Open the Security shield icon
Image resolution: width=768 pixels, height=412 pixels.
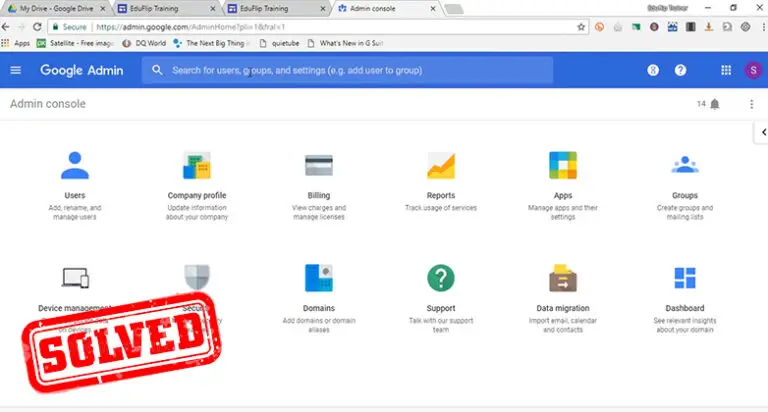click(197, 277)
